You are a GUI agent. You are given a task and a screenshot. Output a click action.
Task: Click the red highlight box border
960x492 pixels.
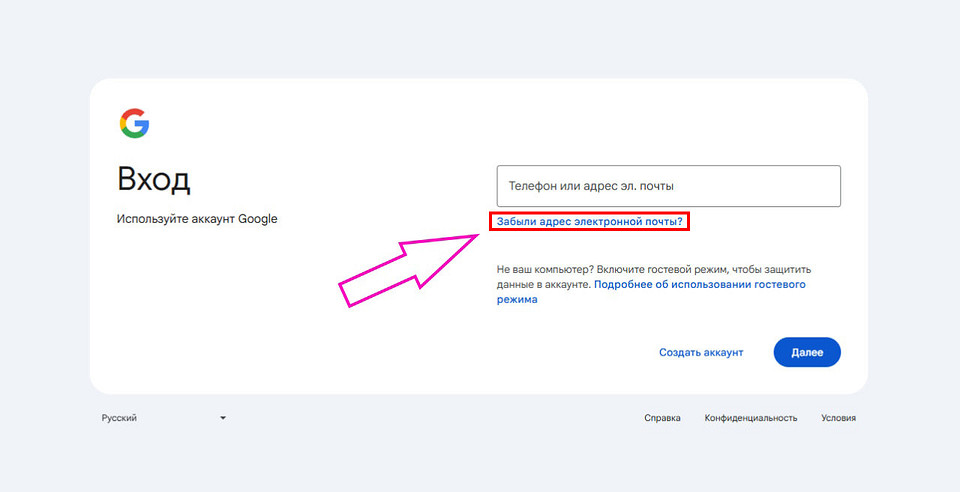coord(490,221)
